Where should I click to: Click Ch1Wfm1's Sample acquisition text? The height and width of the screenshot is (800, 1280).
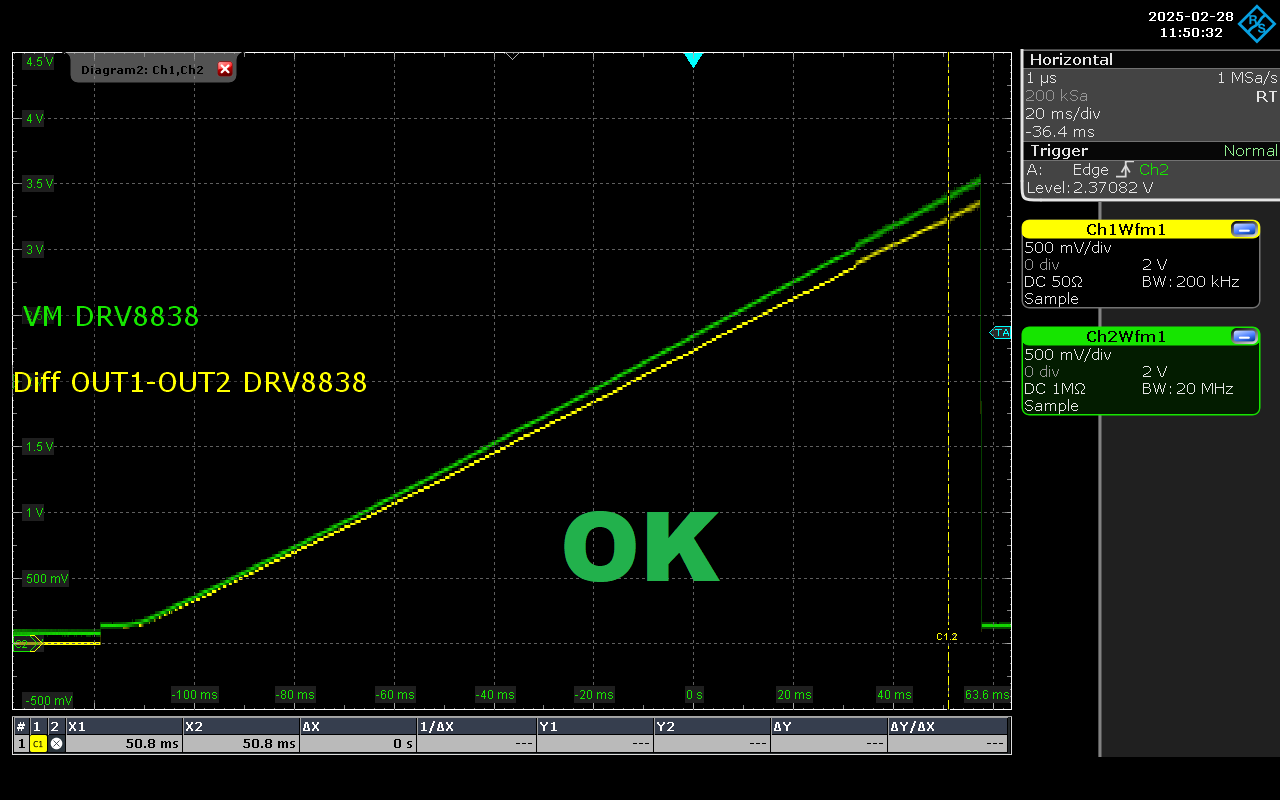(x=1052, y=299)
